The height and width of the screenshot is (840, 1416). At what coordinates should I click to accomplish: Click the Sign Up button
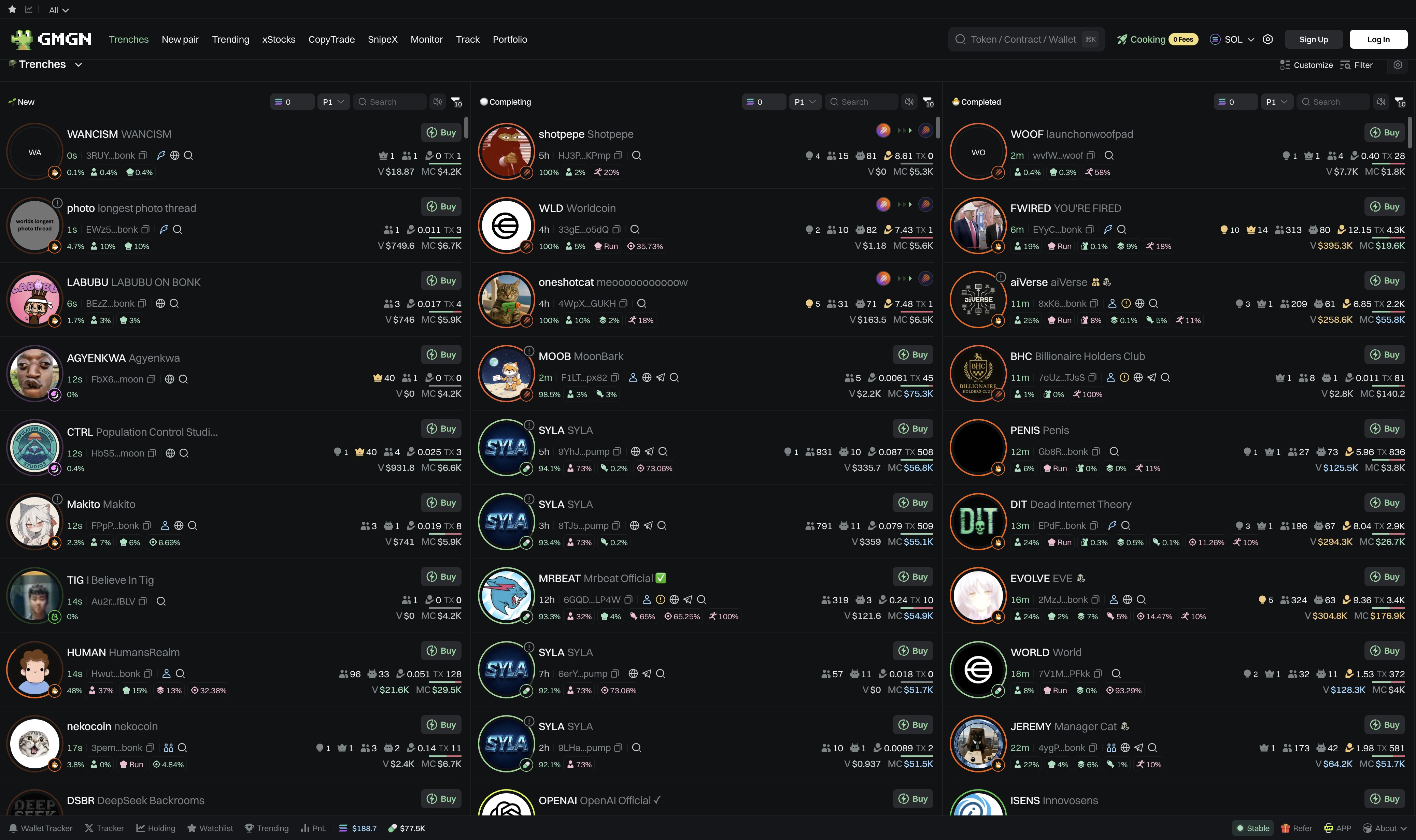[x=1314, y=40]
